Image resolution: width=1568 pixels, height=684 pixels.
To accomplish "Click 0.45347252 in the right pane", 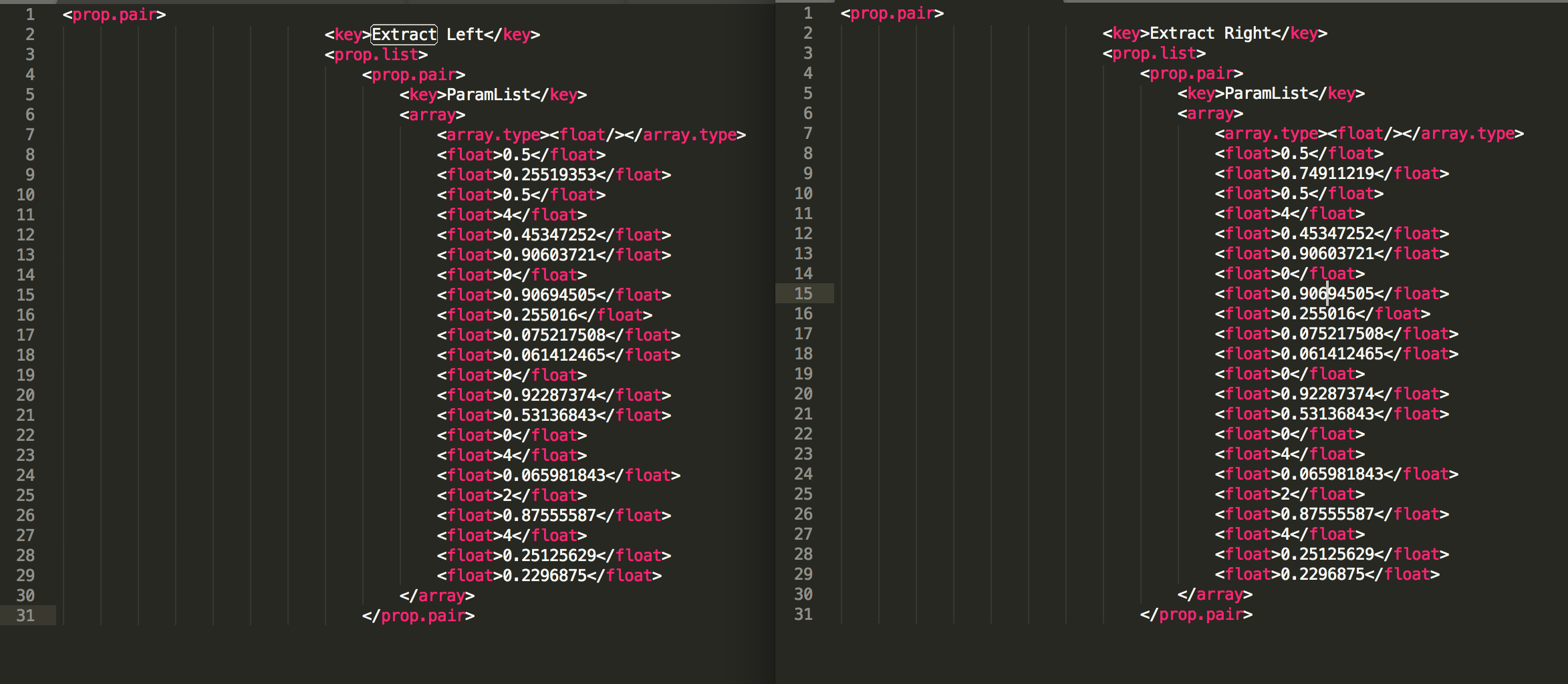I will (x=1327, y=233).
